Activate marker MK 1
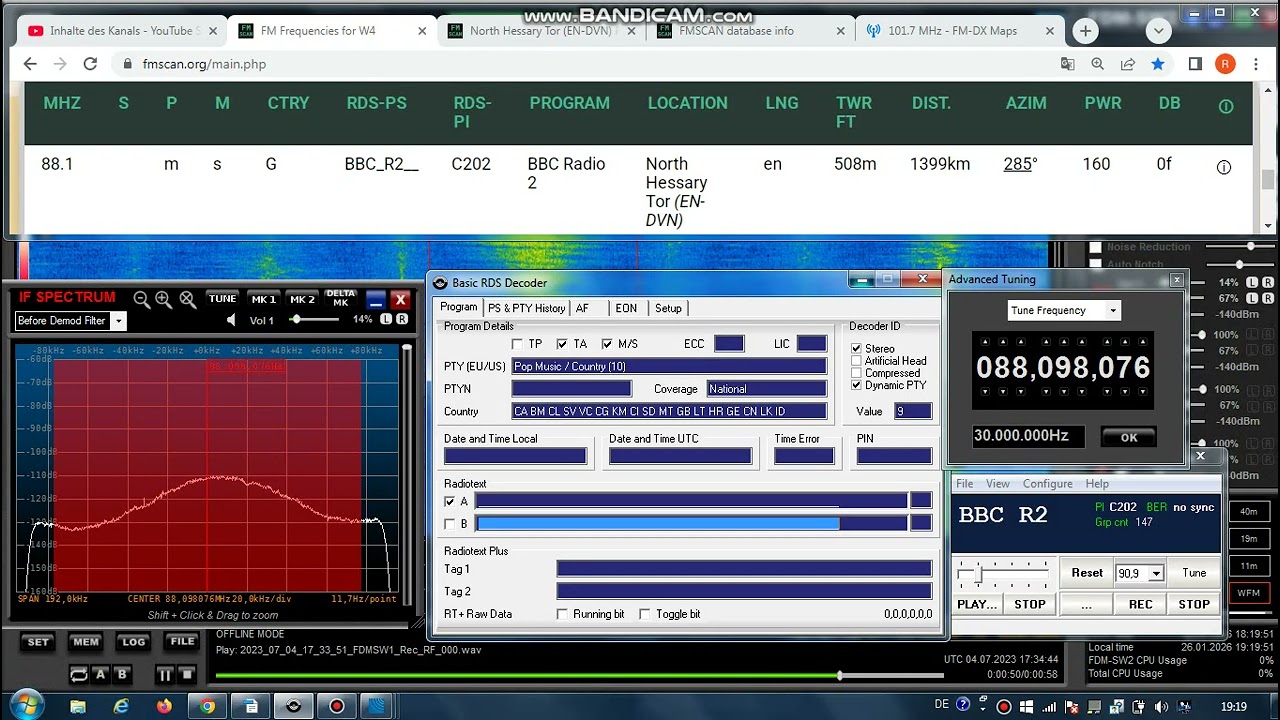The width and height of the screenshot is (1280, 720). 263,299
